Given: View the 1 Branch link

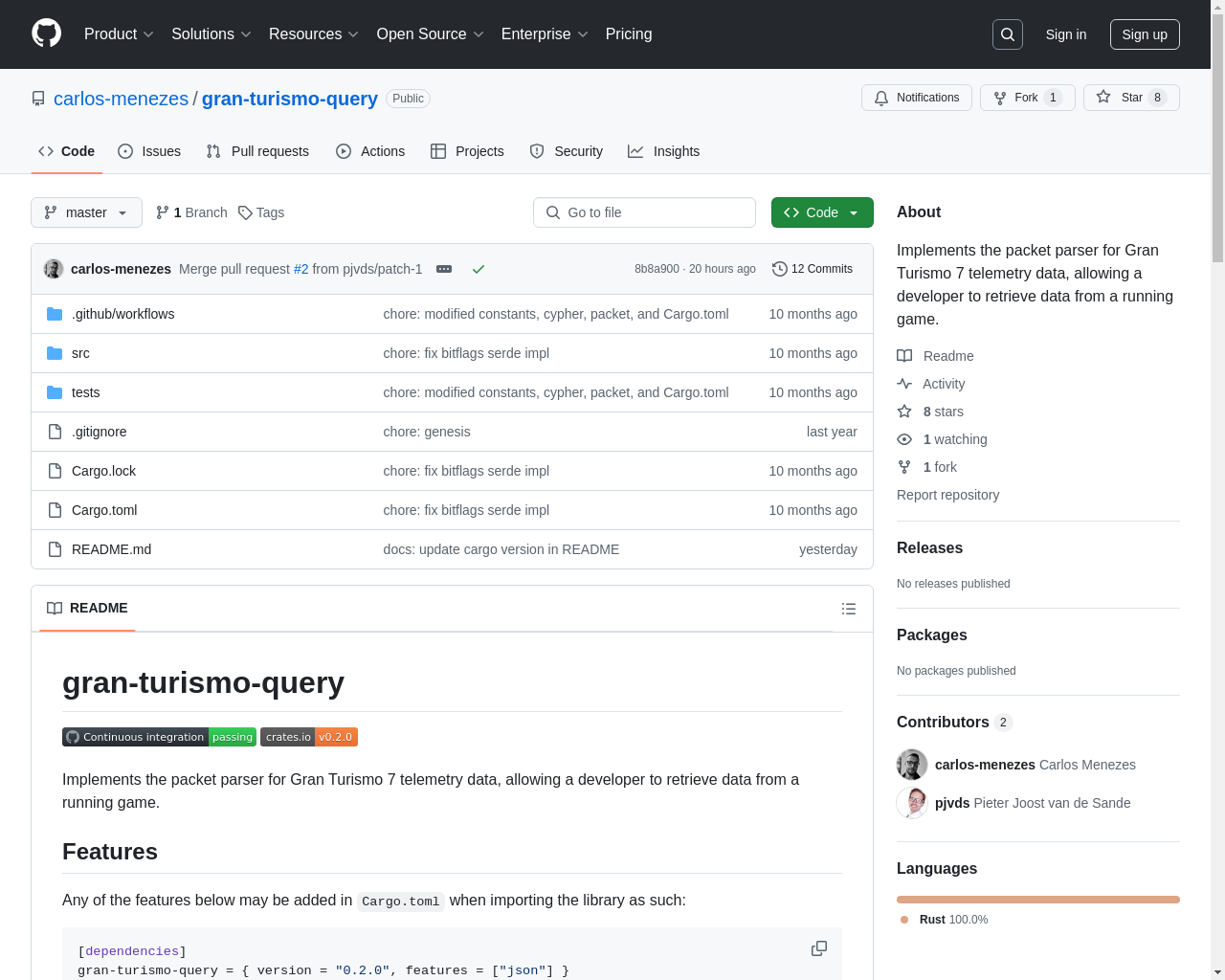Looking at the screenshot, I should [191, 212].
